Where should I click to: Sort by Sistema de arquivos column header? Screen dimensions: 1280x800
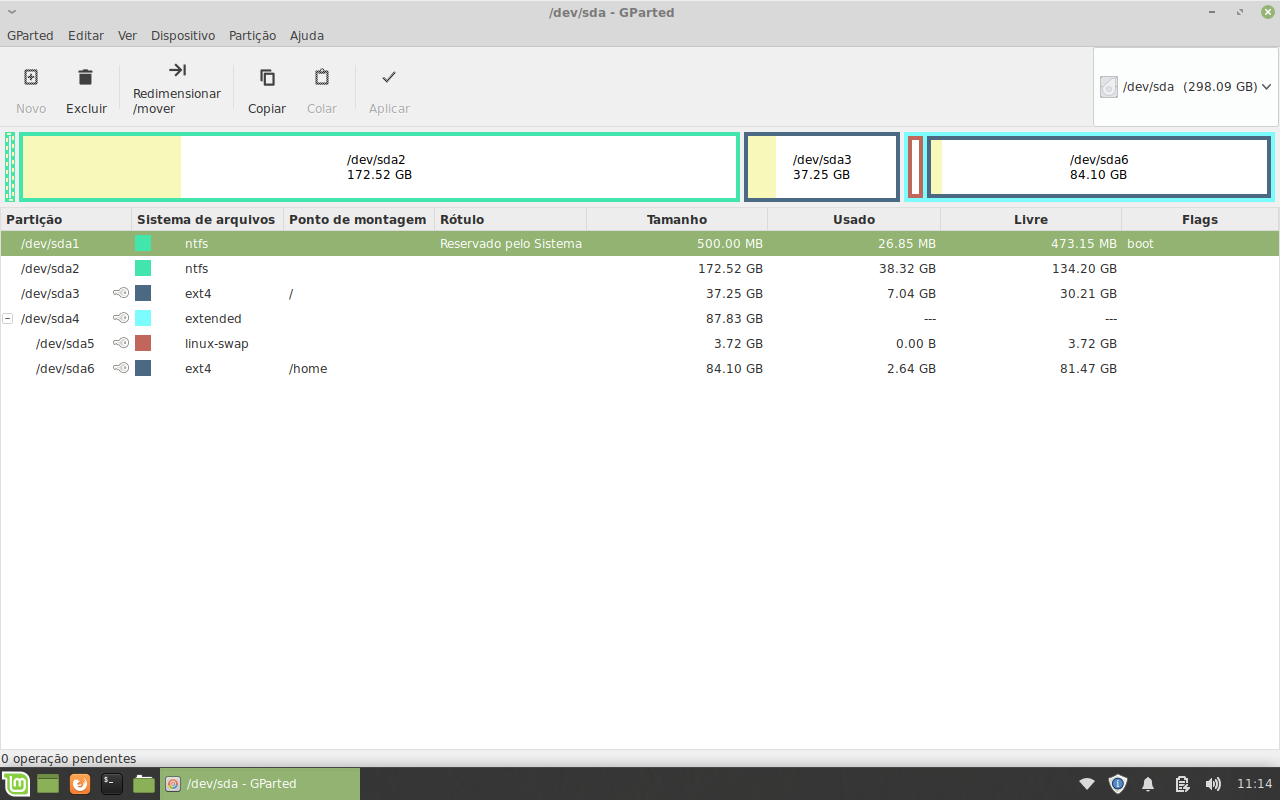[x=207, y=219]
